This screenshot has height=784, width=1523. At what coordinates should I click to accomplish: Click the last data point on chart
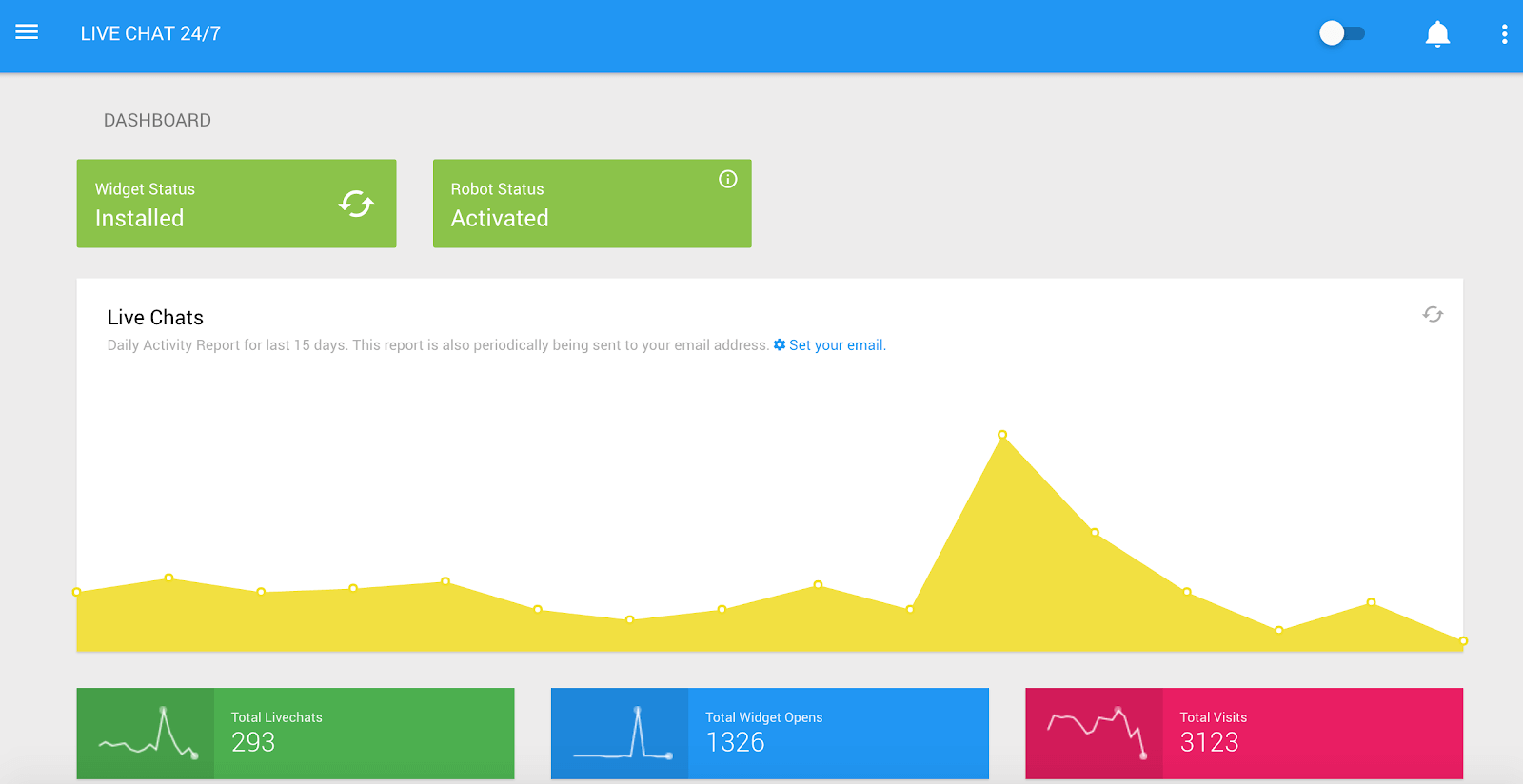(1462, 641)
